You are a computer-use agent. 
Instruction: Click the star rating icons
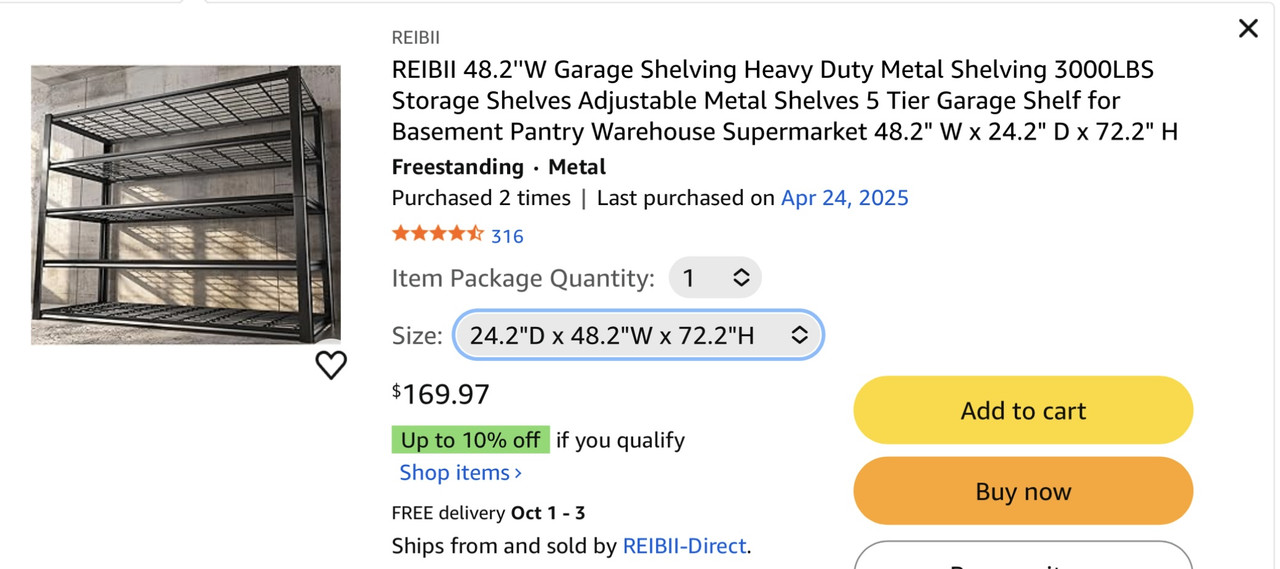click(437, 234)
